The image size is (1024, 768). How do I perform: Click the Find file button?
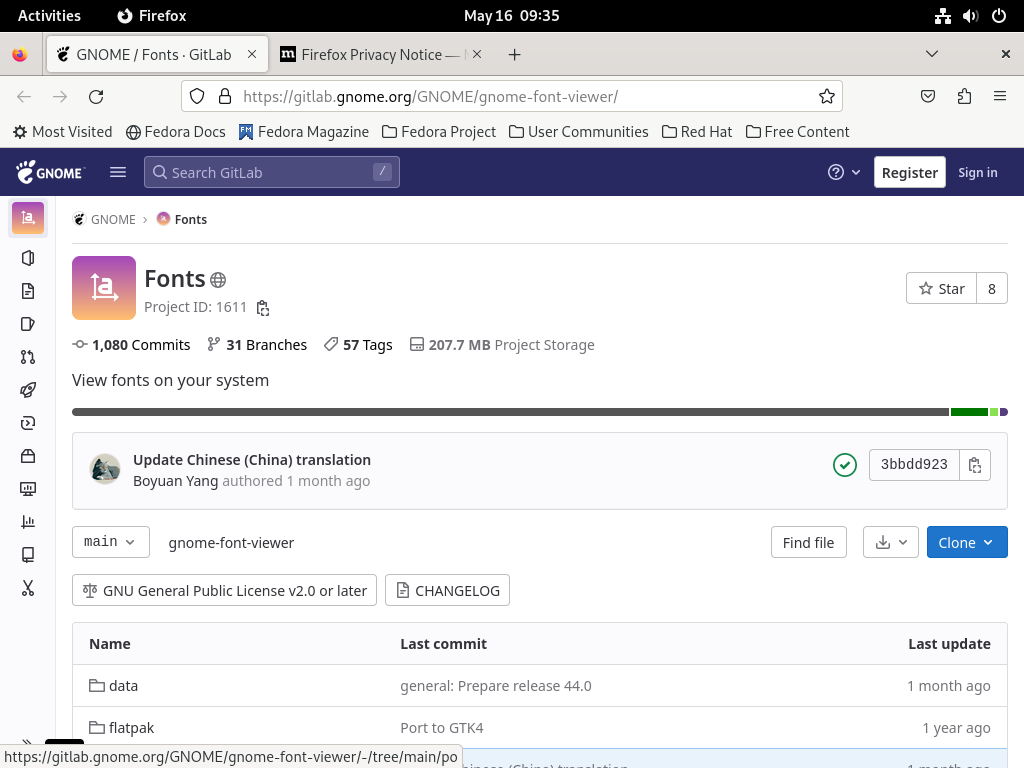coord(808,542)
